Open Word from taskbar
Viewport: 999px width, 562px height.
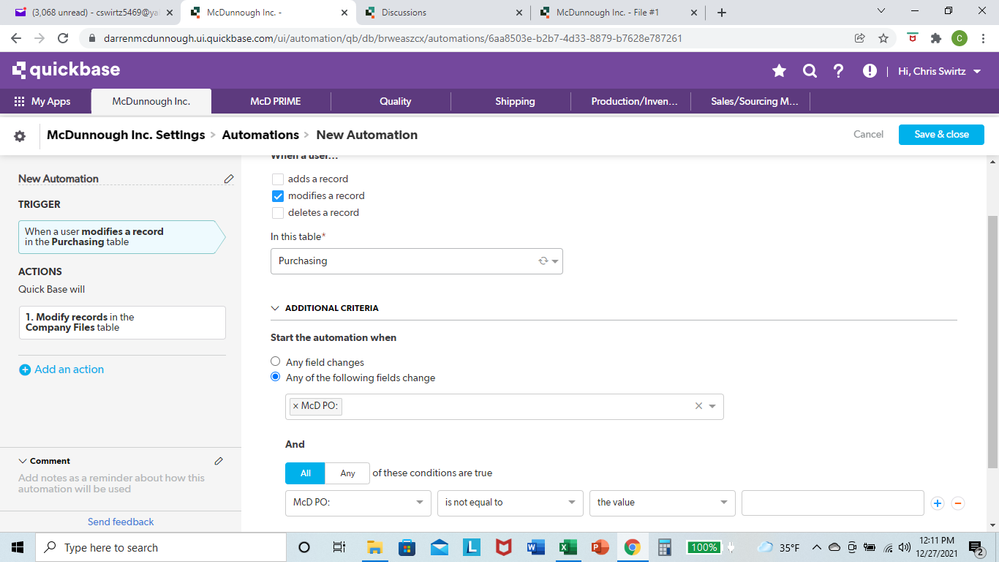pos(535,547)
